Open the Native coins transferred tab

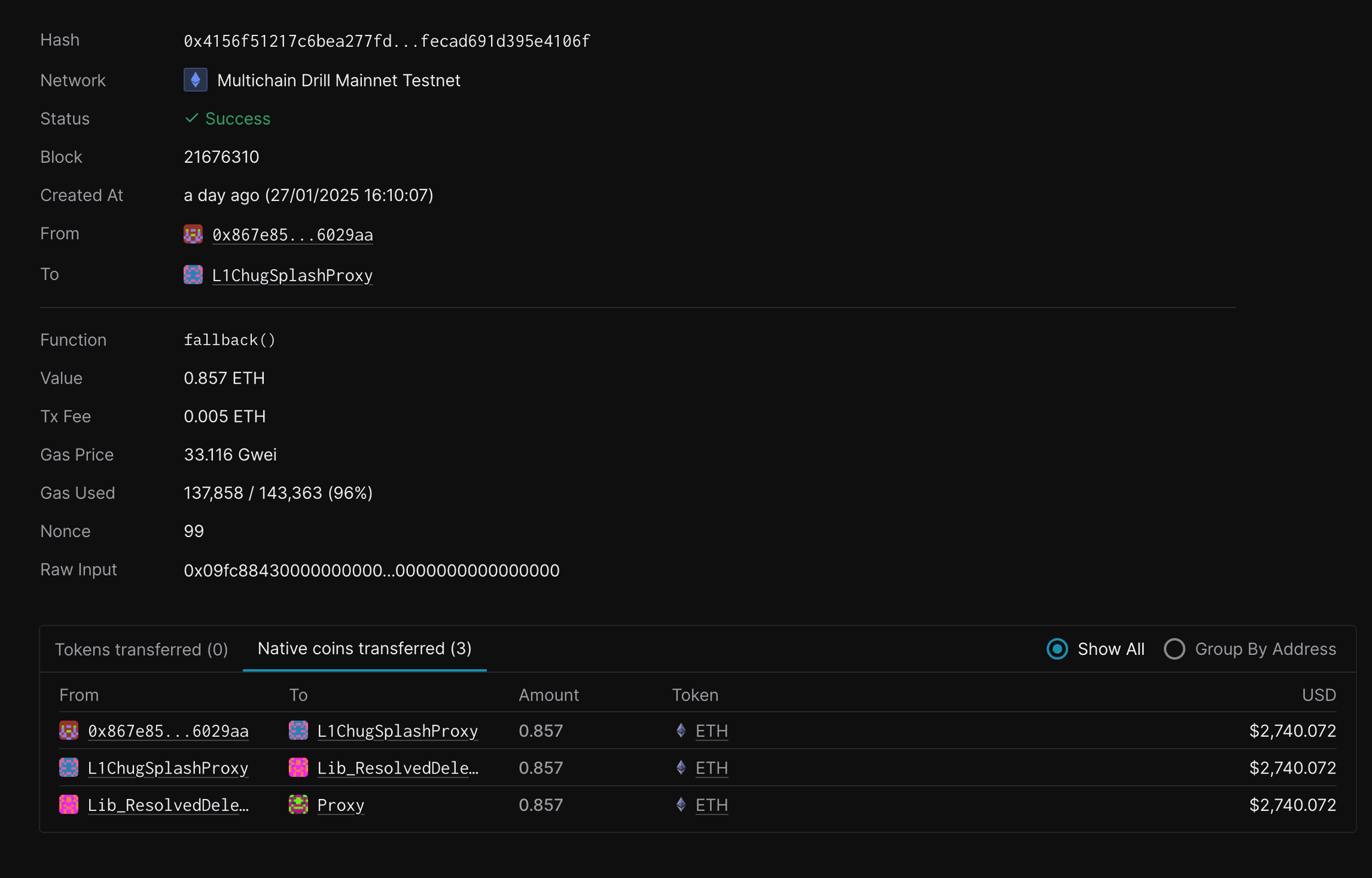(x=364, y=648)
